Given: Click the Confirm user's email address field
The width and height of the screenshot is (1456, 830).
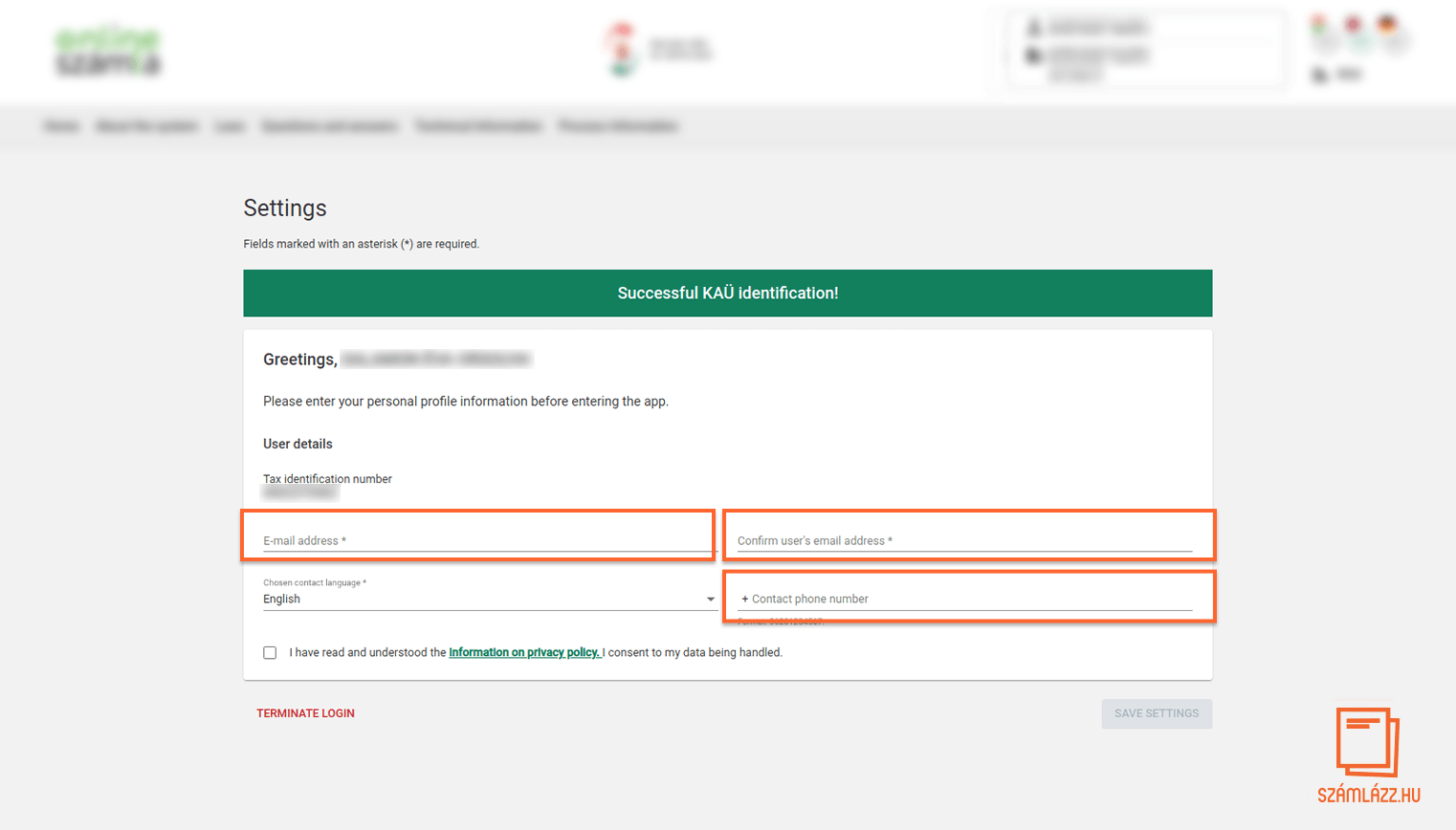Looking at the screenshot, I should tap(964, 540).
